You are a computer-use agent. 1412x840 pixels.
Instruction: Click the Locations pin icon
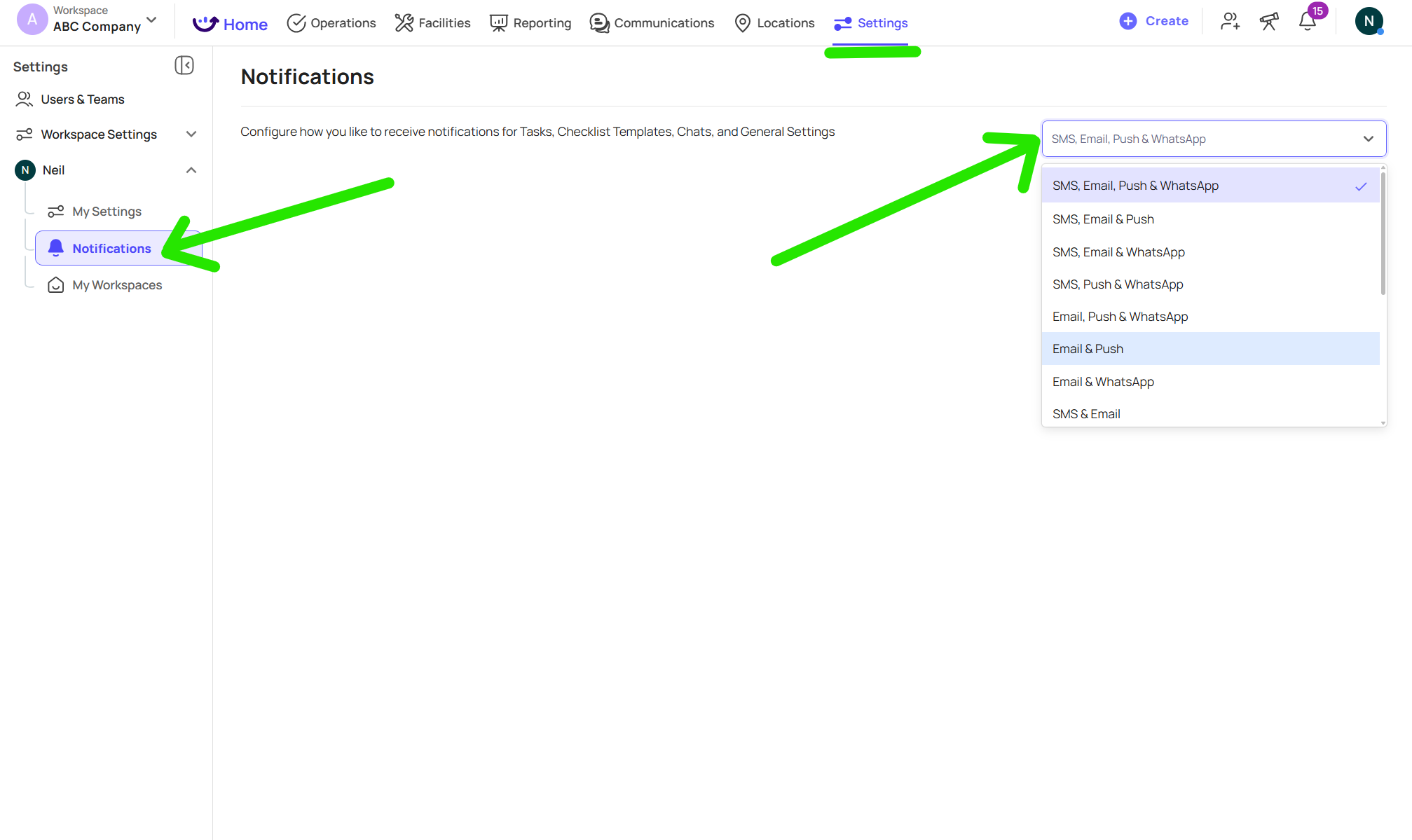point(743,23)
